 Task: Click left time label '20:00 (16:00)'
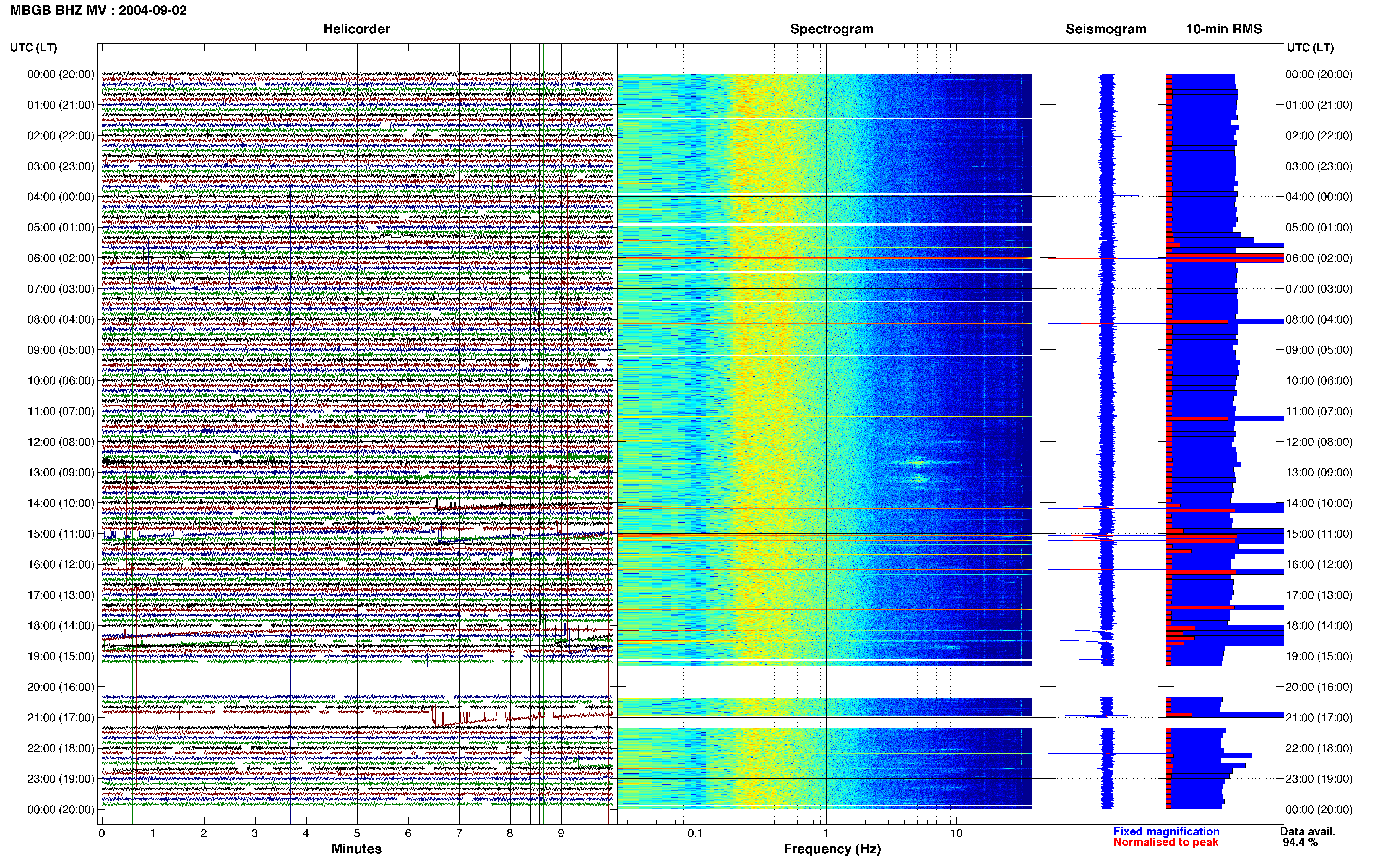click(61, 687)
